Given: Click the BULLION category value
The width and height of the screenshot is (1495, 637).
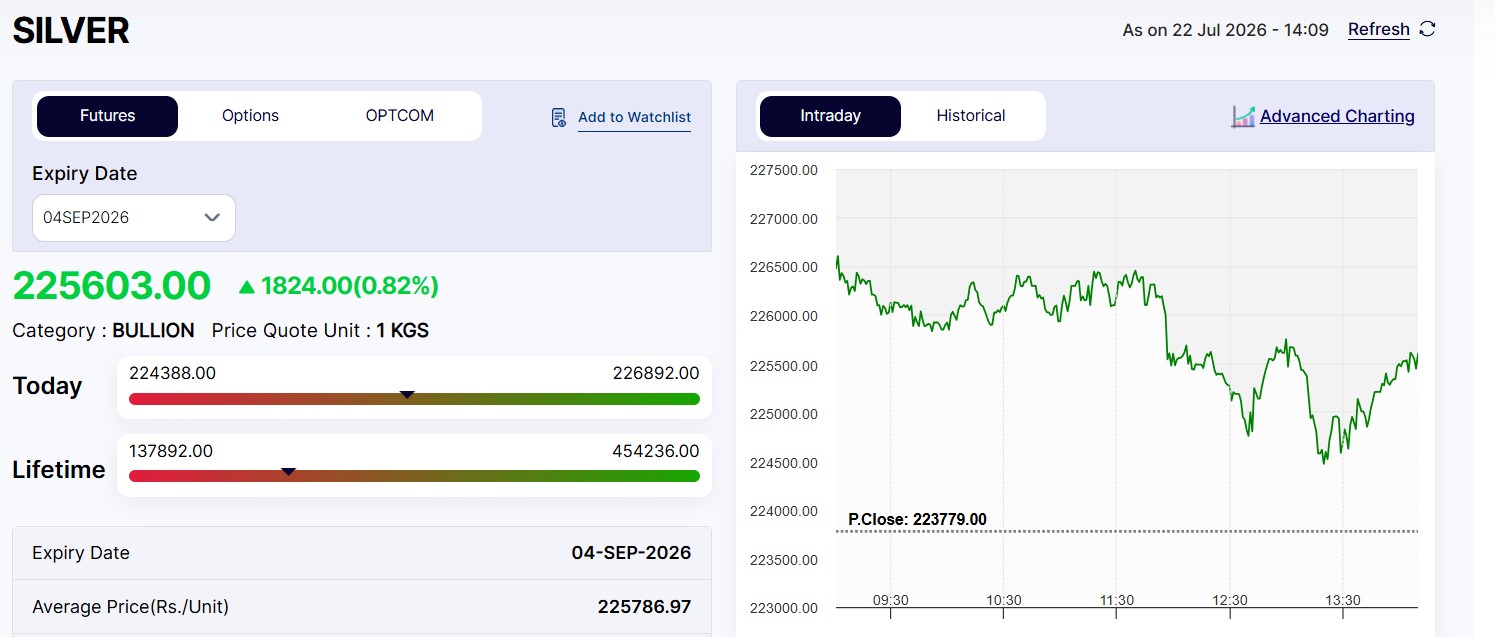Looking at the screenshot, I should point(153,330).
